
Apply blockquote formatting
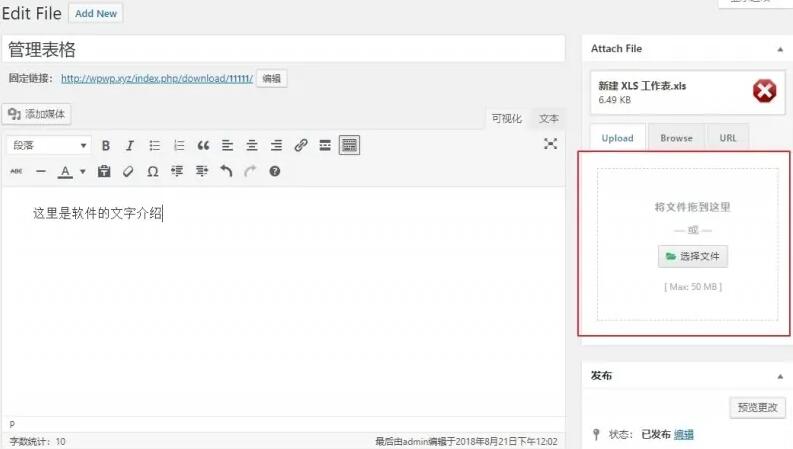point(203,146)
